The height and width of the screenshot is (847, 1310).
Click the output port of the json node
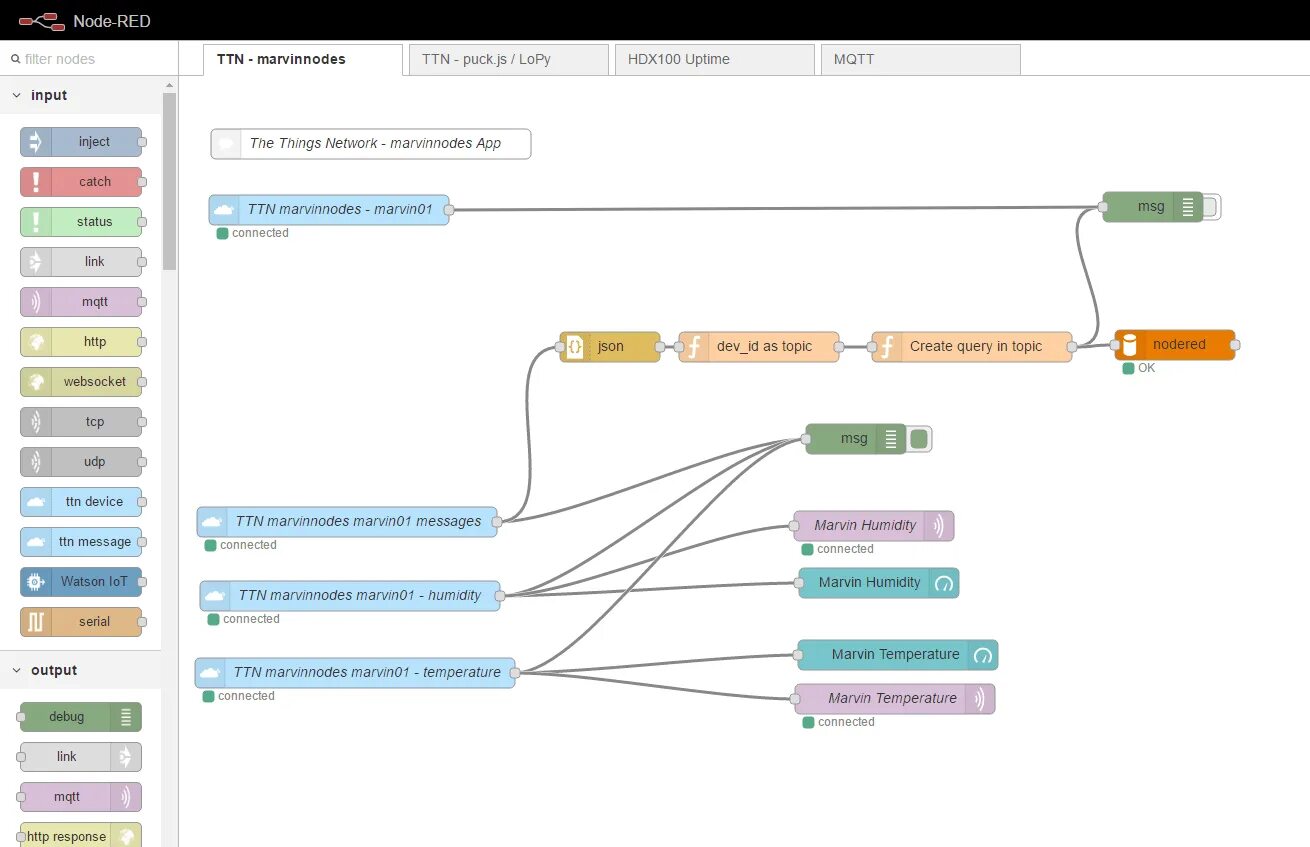660,347
